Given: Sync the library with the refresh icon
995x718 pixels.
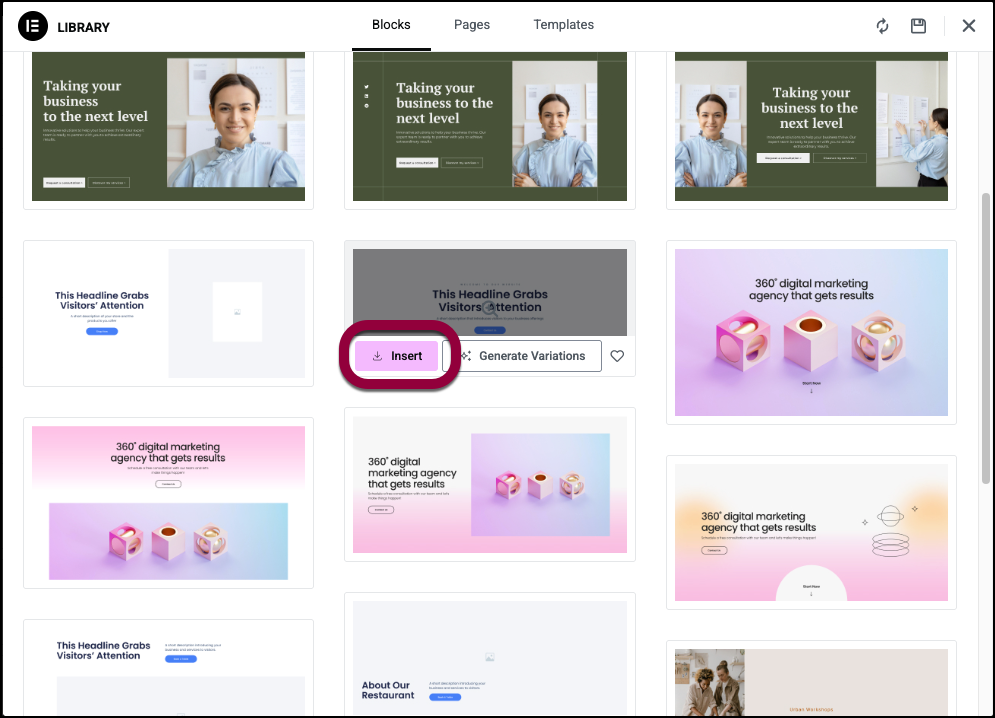Looking at the screenshot, I should coord(882,26).
